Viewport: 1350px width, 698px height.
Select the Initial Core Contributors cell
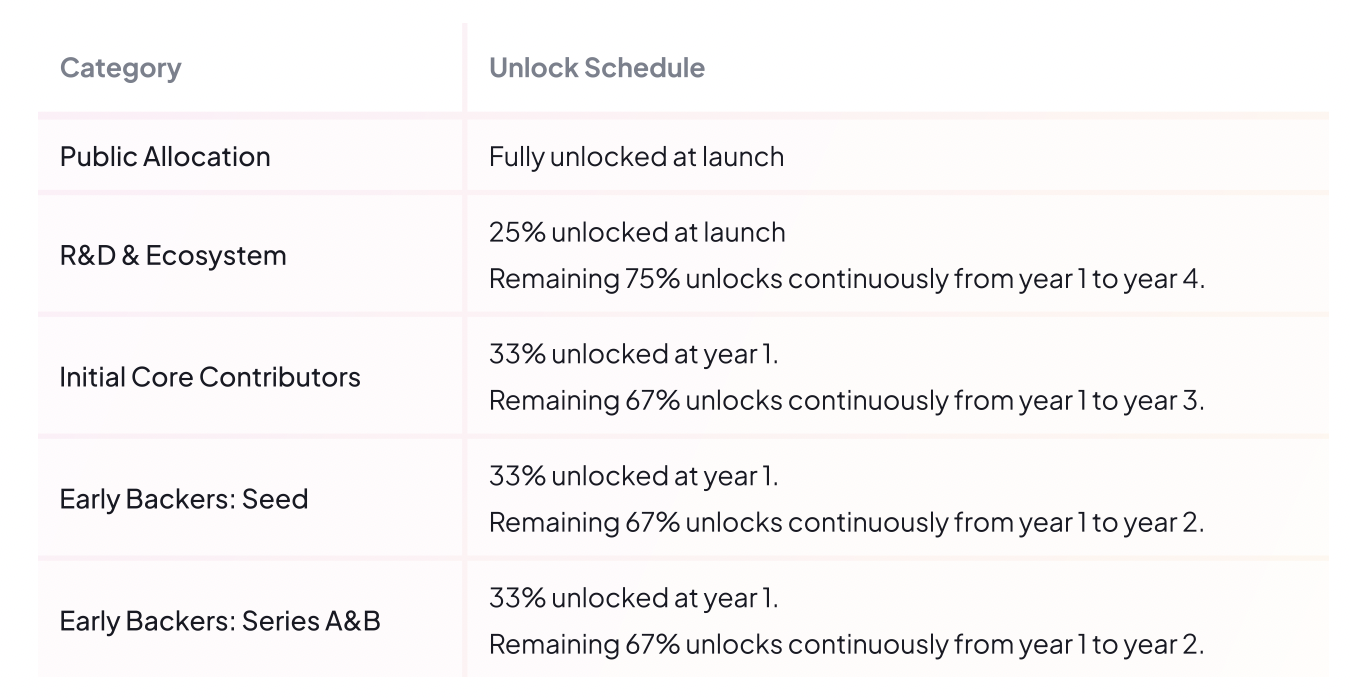(210, 377)
